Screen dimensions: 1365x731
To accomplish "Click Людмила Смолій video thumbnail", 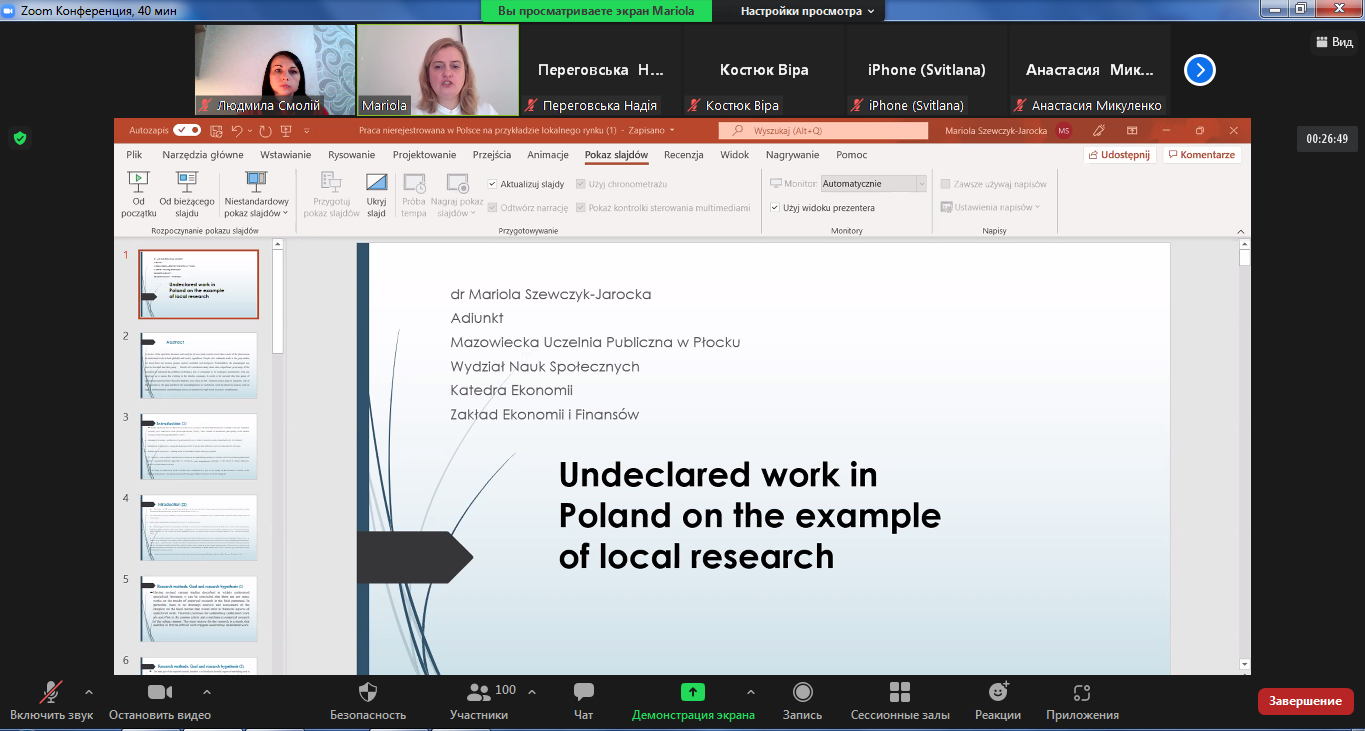I will tap(275, 70).
